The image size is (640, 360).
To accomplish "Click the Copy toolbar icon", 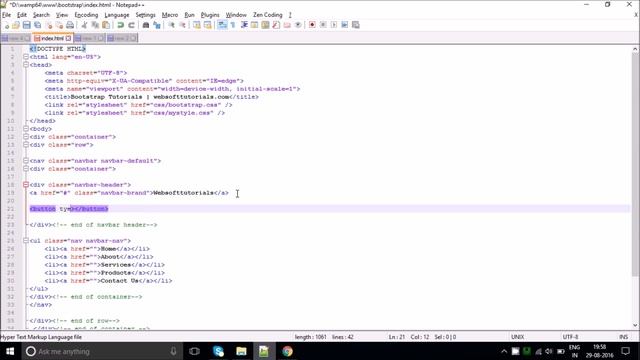I will point(95,25).
